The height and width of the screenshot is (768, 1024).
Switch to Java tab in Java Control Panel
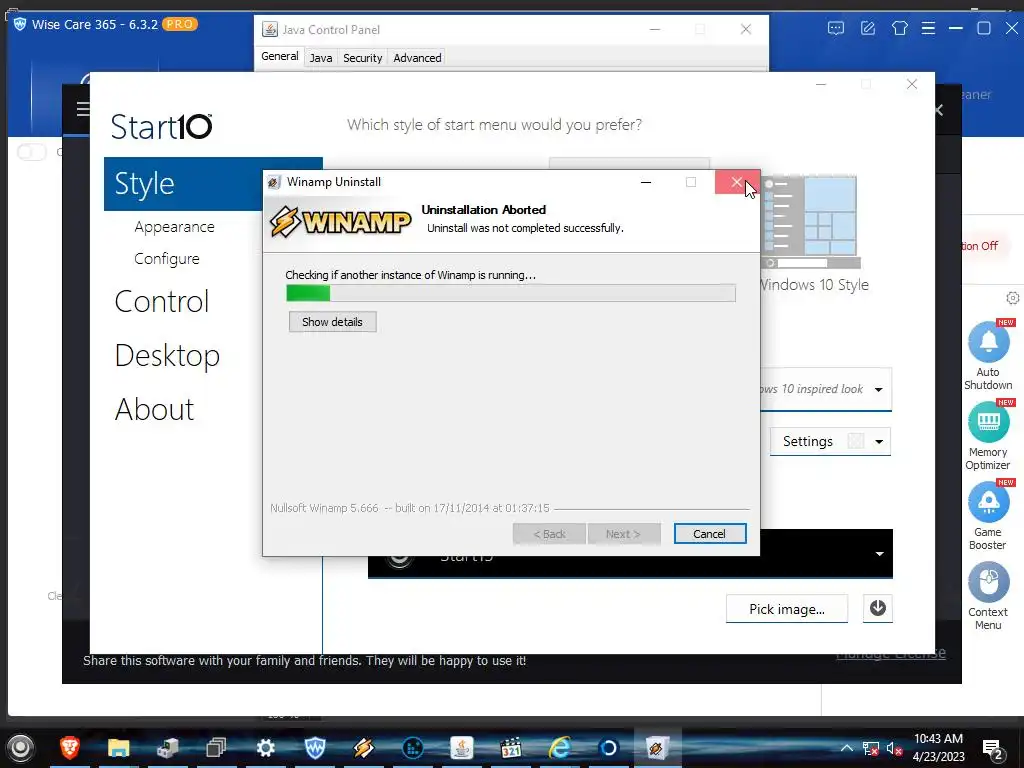click(x=321, y=57)
